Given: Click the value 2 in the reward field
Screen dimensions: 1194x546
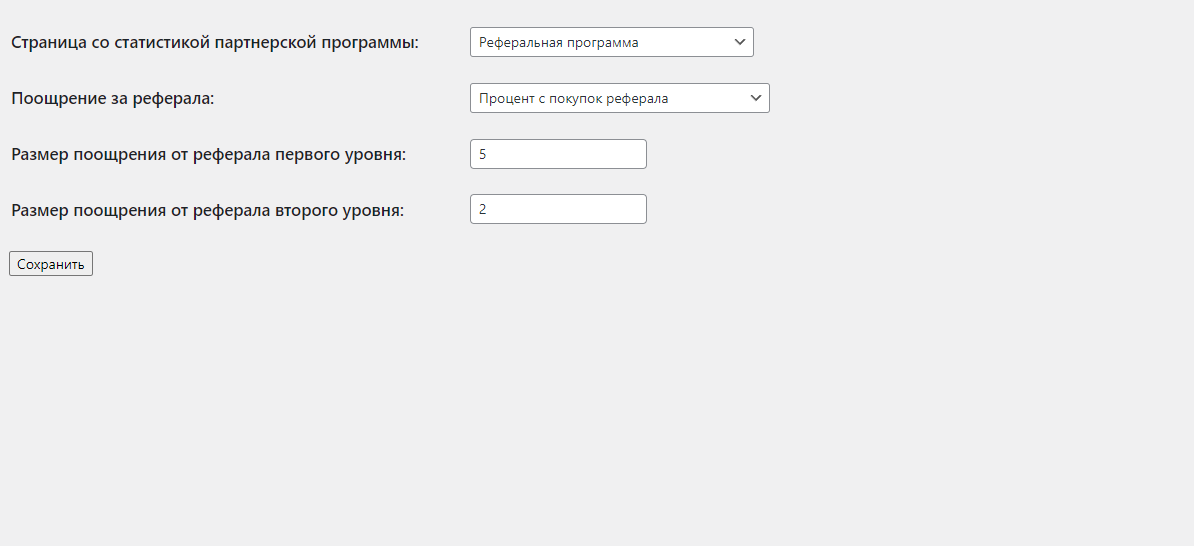Looking at the screenshot, I should [483, 209].
